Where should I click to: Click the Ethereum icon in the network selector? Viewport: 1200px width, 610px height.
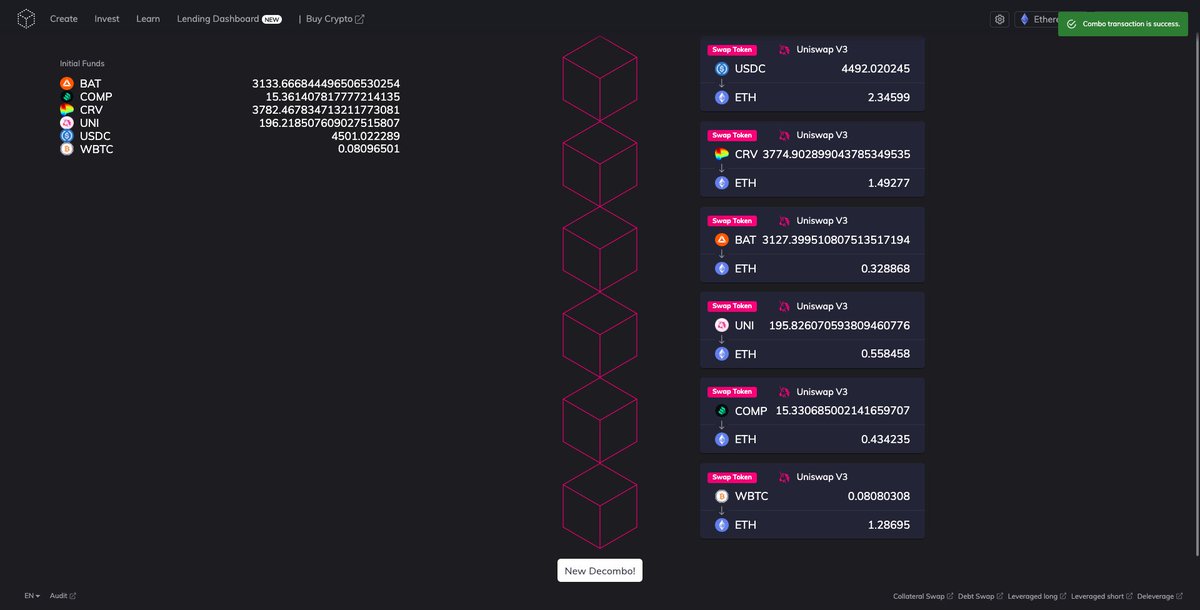[x=1024, y=19]
